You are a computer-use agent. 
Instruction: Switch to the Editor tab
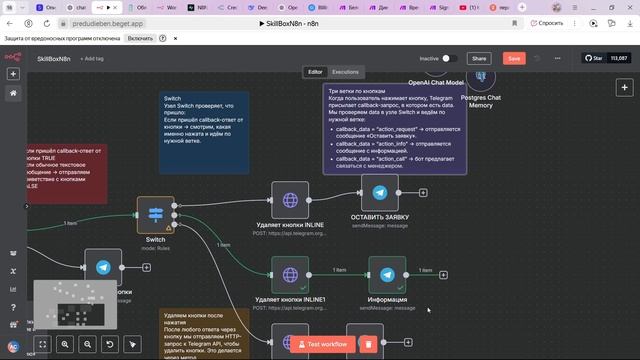coord(315,72)
